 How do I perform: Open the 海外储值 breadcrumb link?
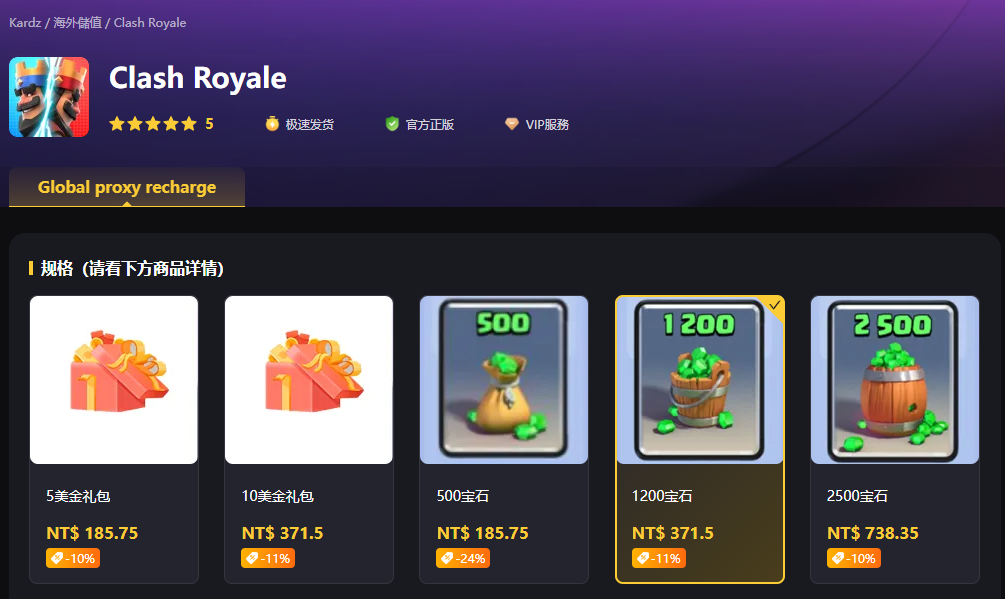pos(78,22)
